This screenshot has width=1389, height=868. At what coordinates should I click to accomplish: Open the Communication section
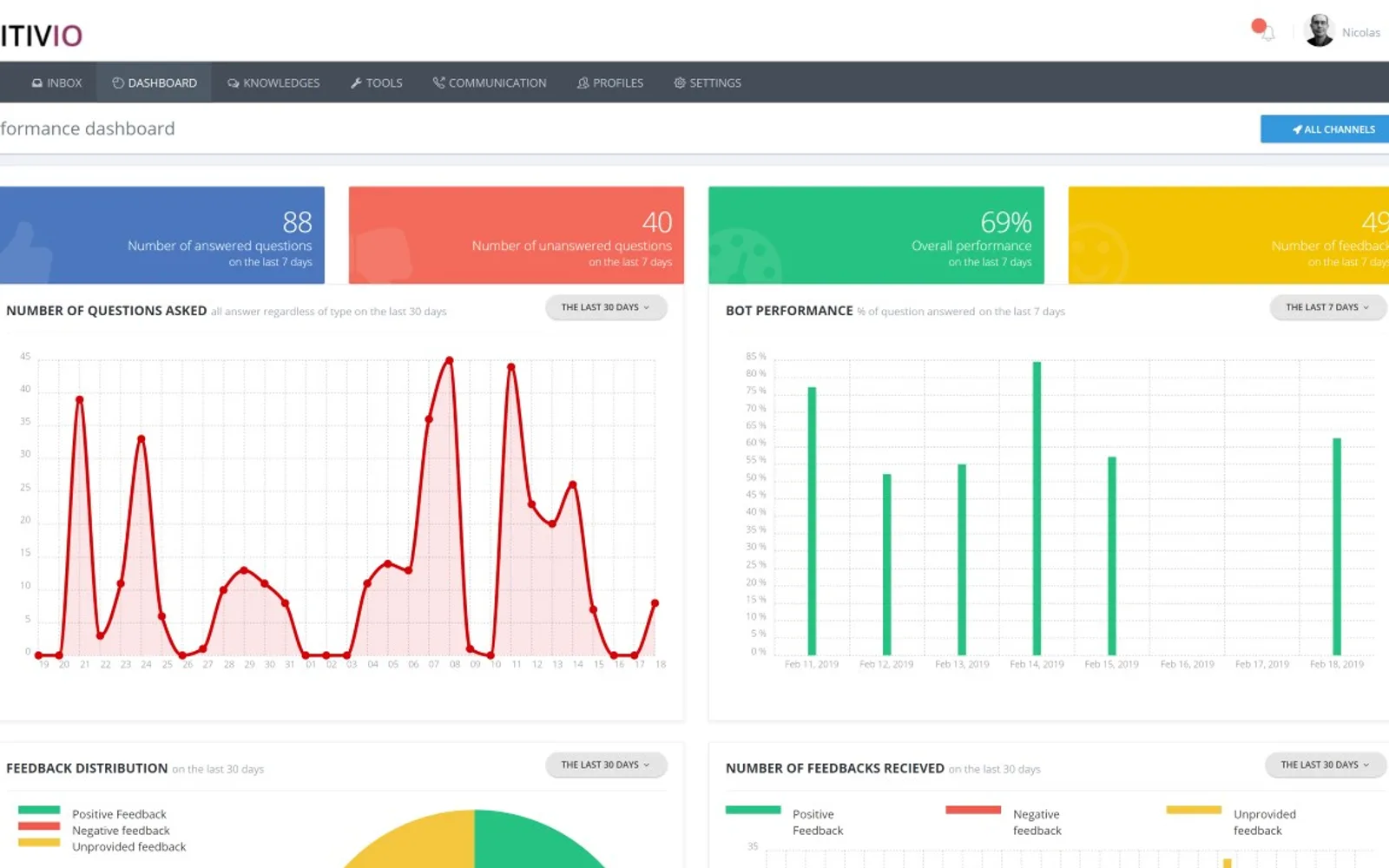(x=490, y=82)
